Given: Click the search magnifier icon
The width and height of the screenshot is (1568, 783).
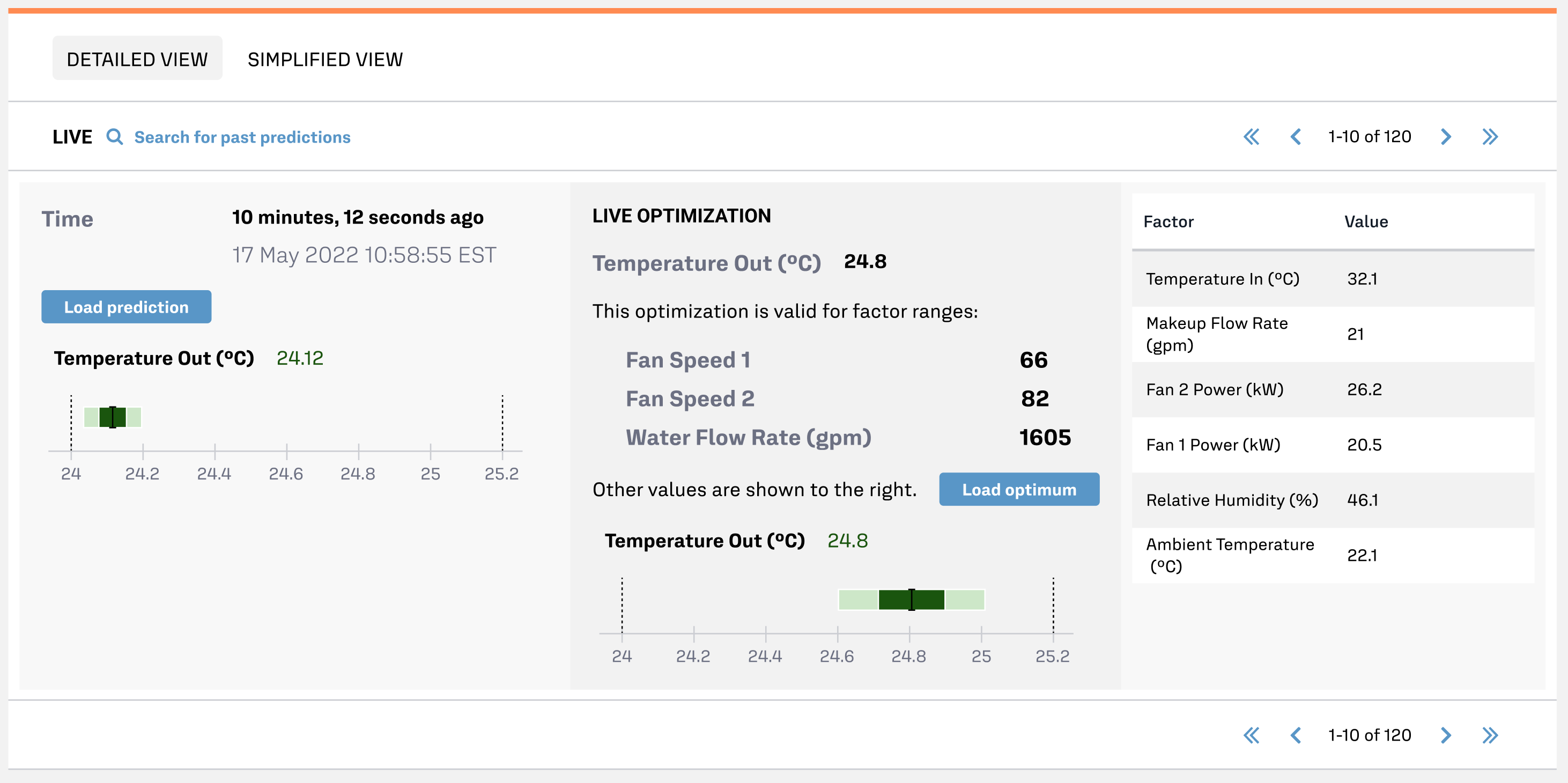Looking at the screenshot, I should [x=114, y=136].
